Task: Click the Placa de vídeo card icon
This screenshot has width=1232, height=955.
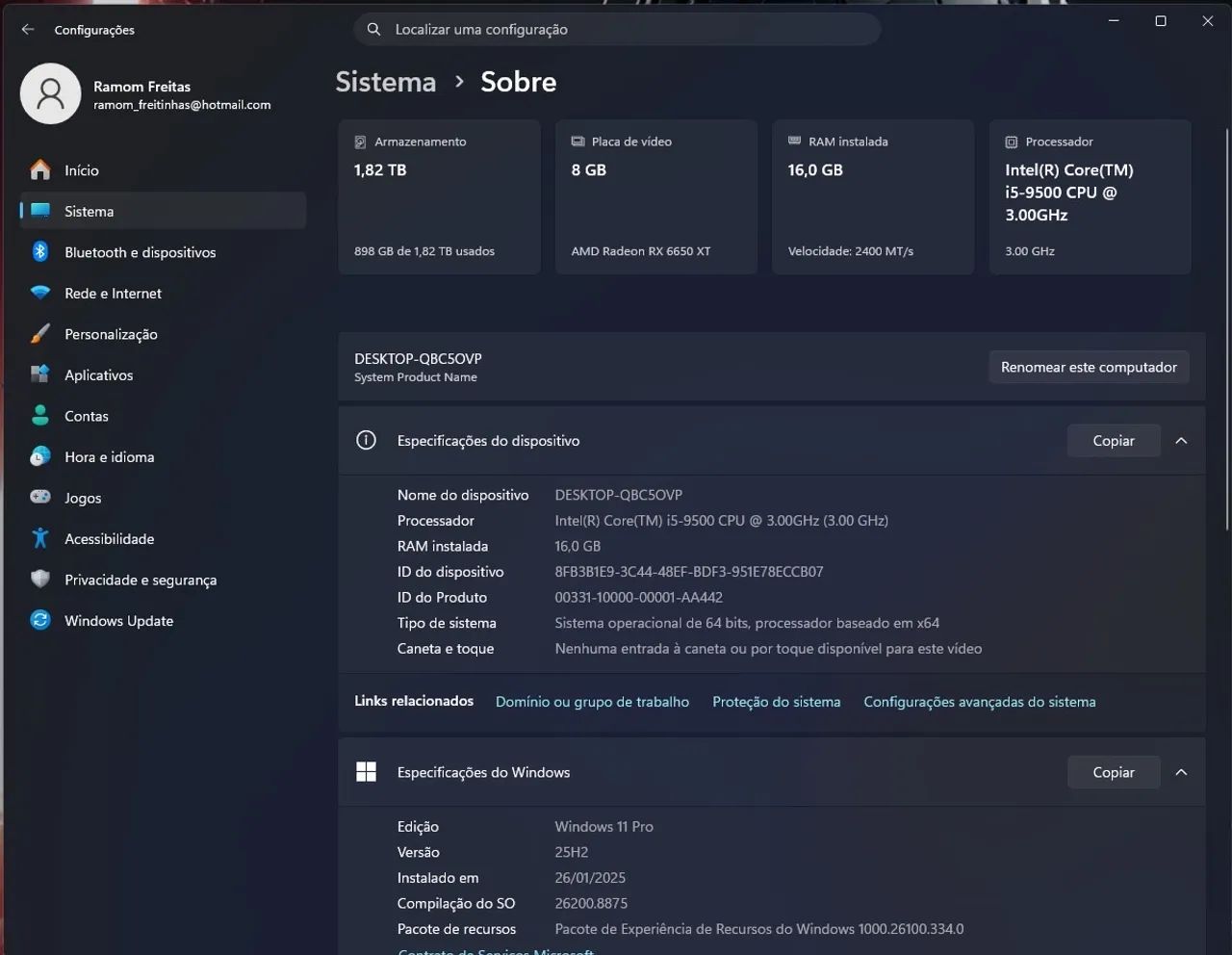Action: tap(577, 142)
